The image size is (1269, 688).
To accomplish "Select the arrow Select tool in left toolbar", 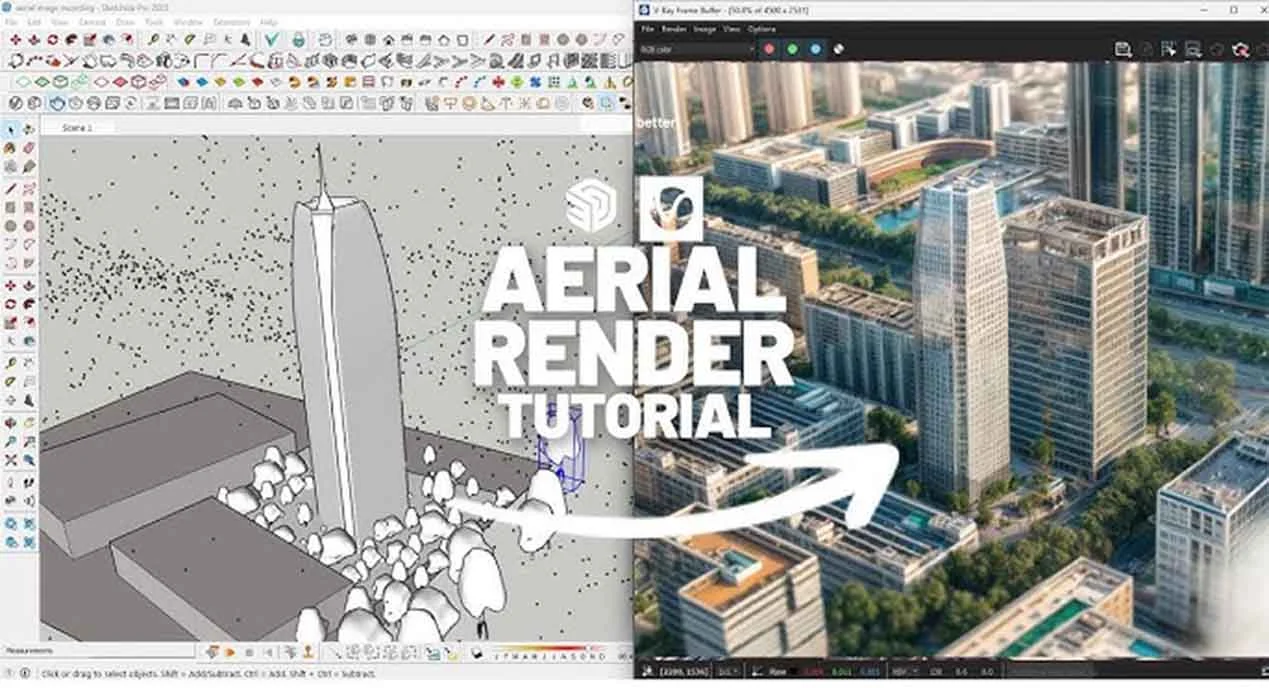I will coord(10,129).
